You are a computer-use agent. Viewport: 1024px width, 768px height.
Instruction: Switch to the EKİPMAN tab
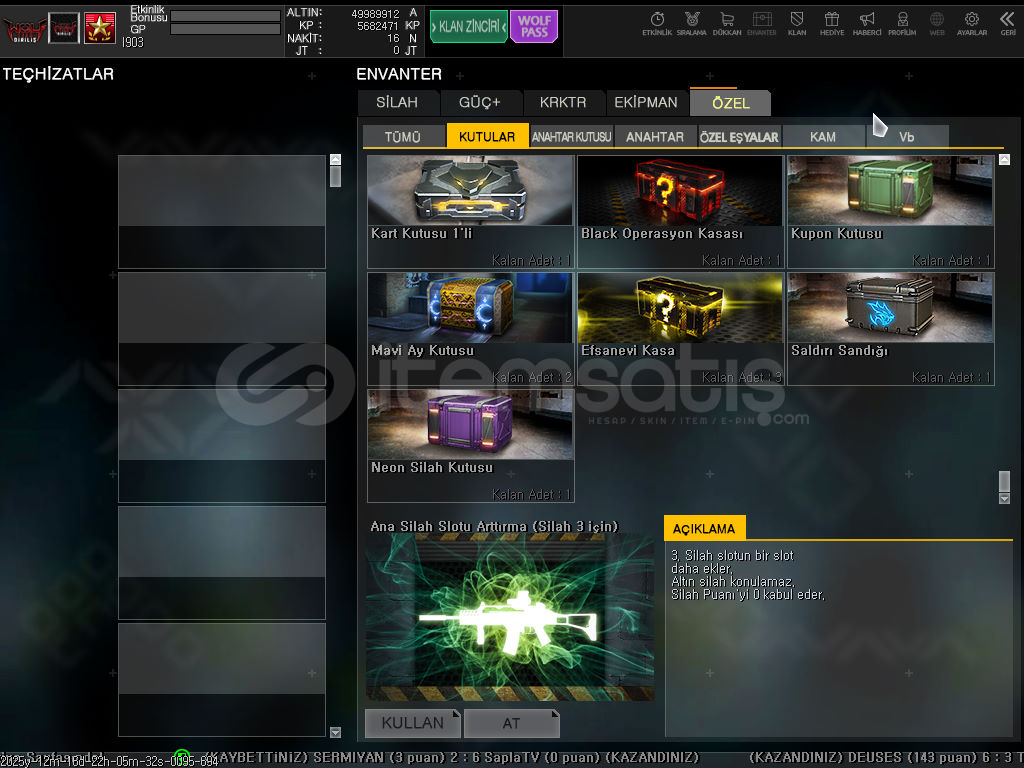point(646,102)
